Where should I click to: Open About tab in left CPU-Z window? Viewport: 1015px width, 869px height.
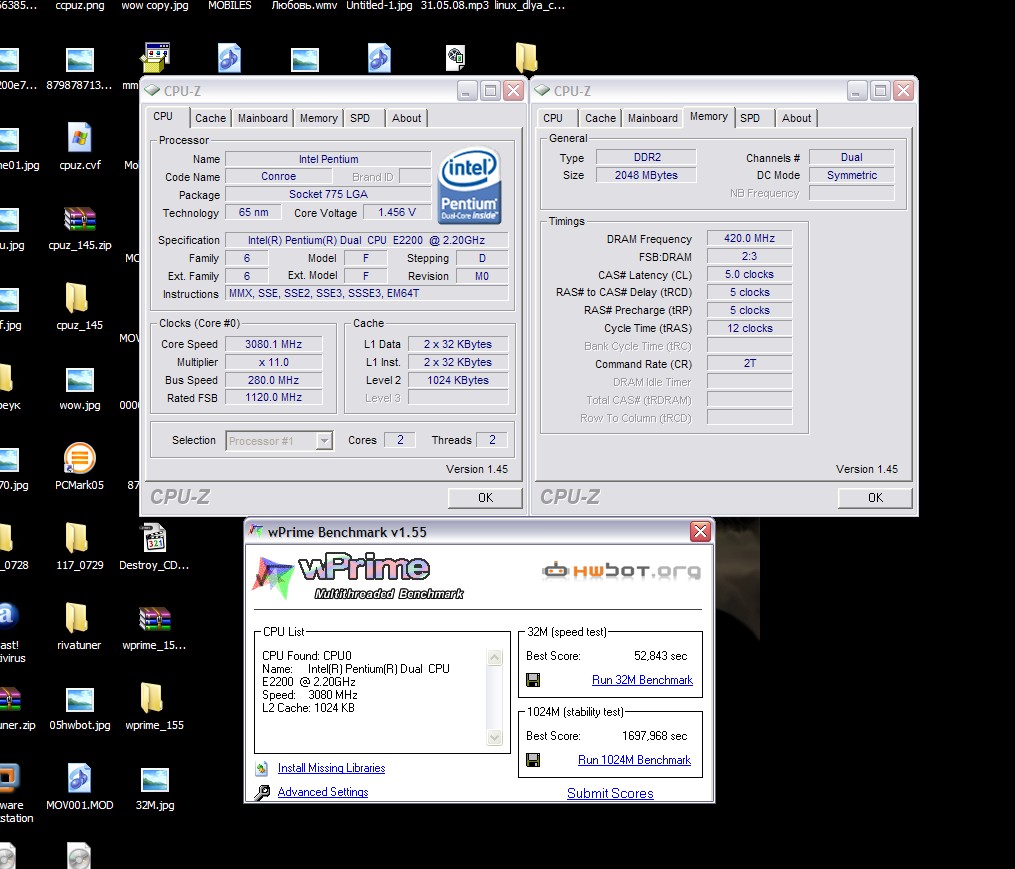point(407,118)
